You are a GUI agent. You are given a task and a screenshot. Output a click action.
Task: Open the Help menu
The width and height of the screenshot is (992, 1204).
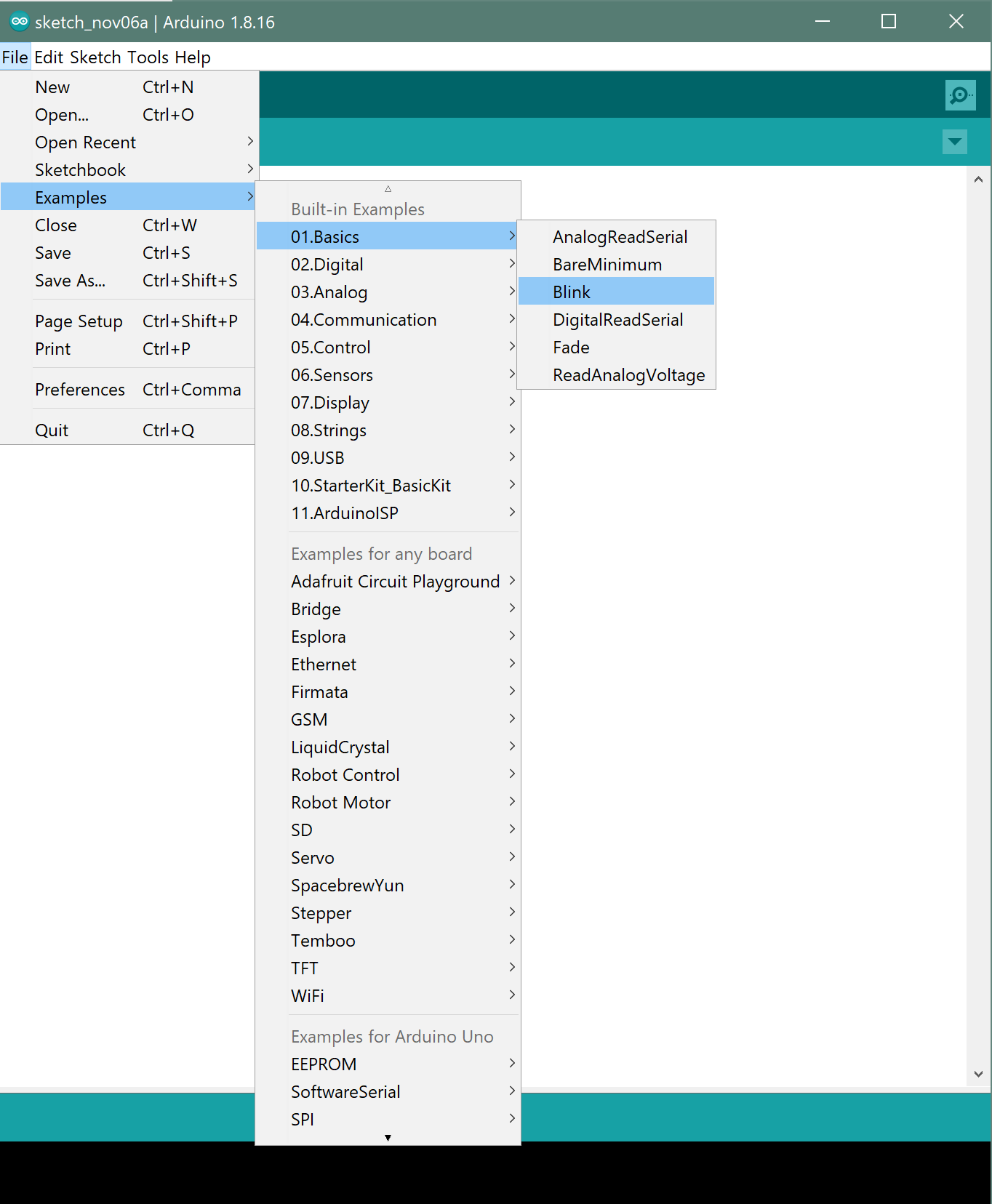coord(193,57)
